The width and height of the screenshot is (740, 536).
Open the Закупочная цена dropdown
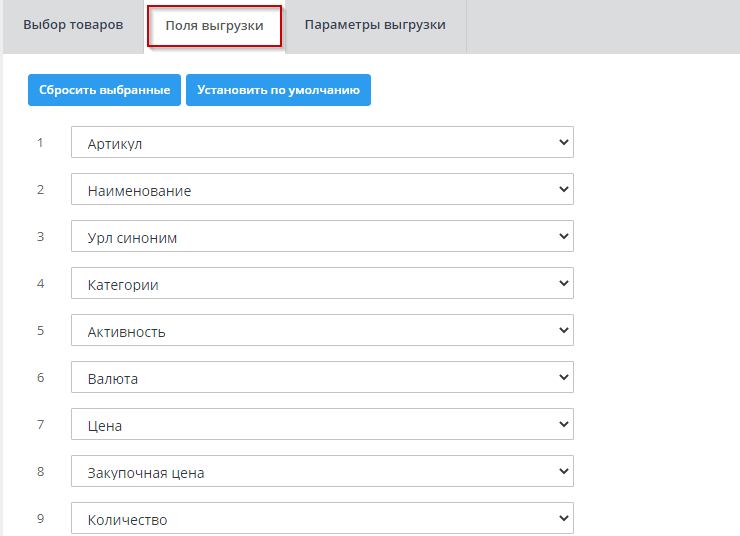322,472
